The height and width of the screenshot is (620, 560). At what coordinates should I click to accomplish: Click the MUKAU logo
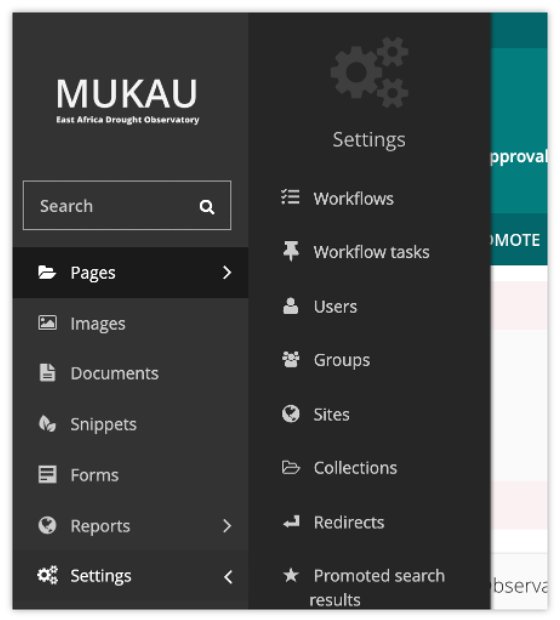(x=127, y=101)
